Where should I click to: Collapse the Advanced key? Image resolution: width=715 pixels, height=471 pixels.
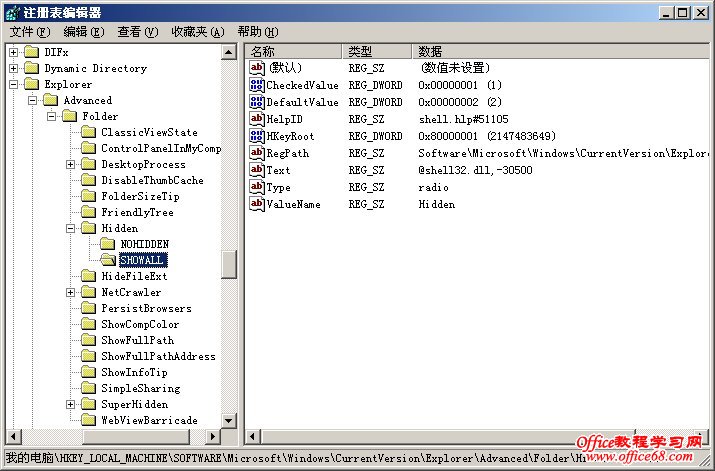click(x=33, y=100)
